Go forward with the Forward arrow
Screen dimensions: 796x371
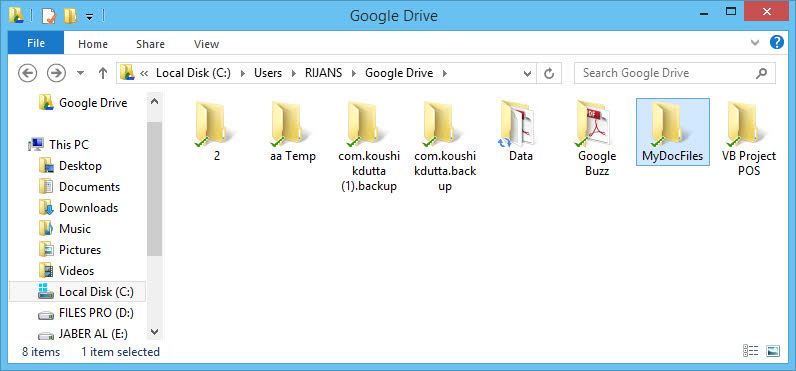click(x=56, y=73)
